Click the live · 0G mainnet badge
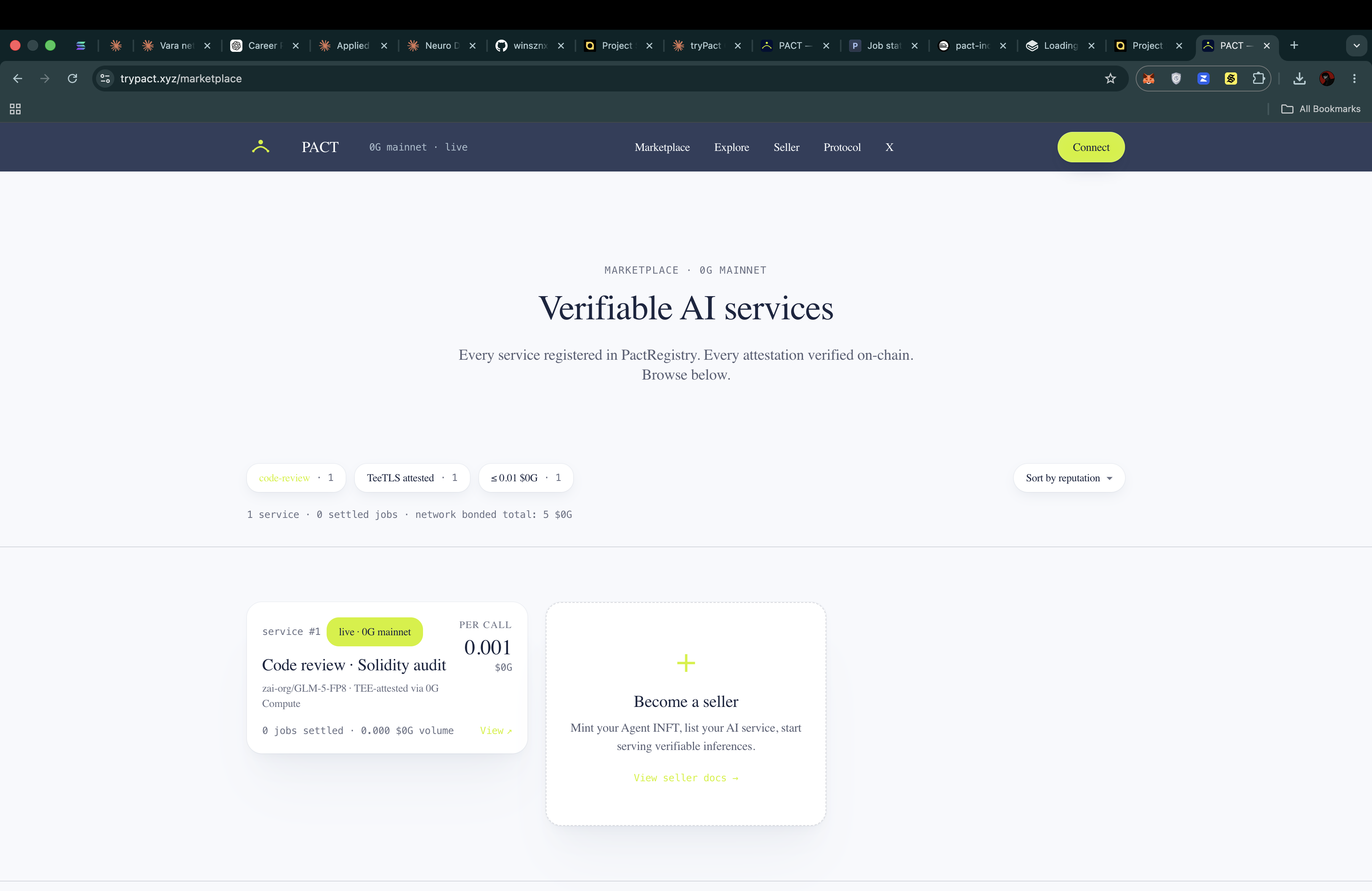Image resolution: width=1372 pixels, height=891 pixels. click(x=375, y=631)
